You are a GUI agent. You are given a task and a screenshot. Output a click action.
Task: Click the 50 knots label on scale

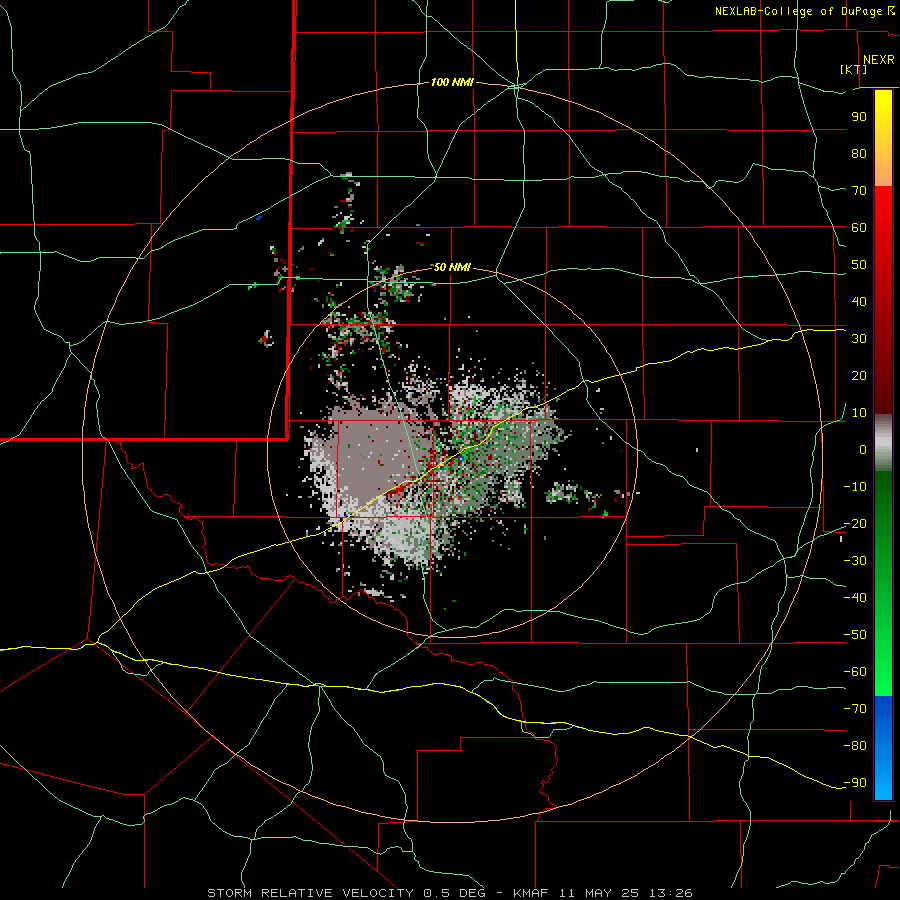[x=859, y=265]
